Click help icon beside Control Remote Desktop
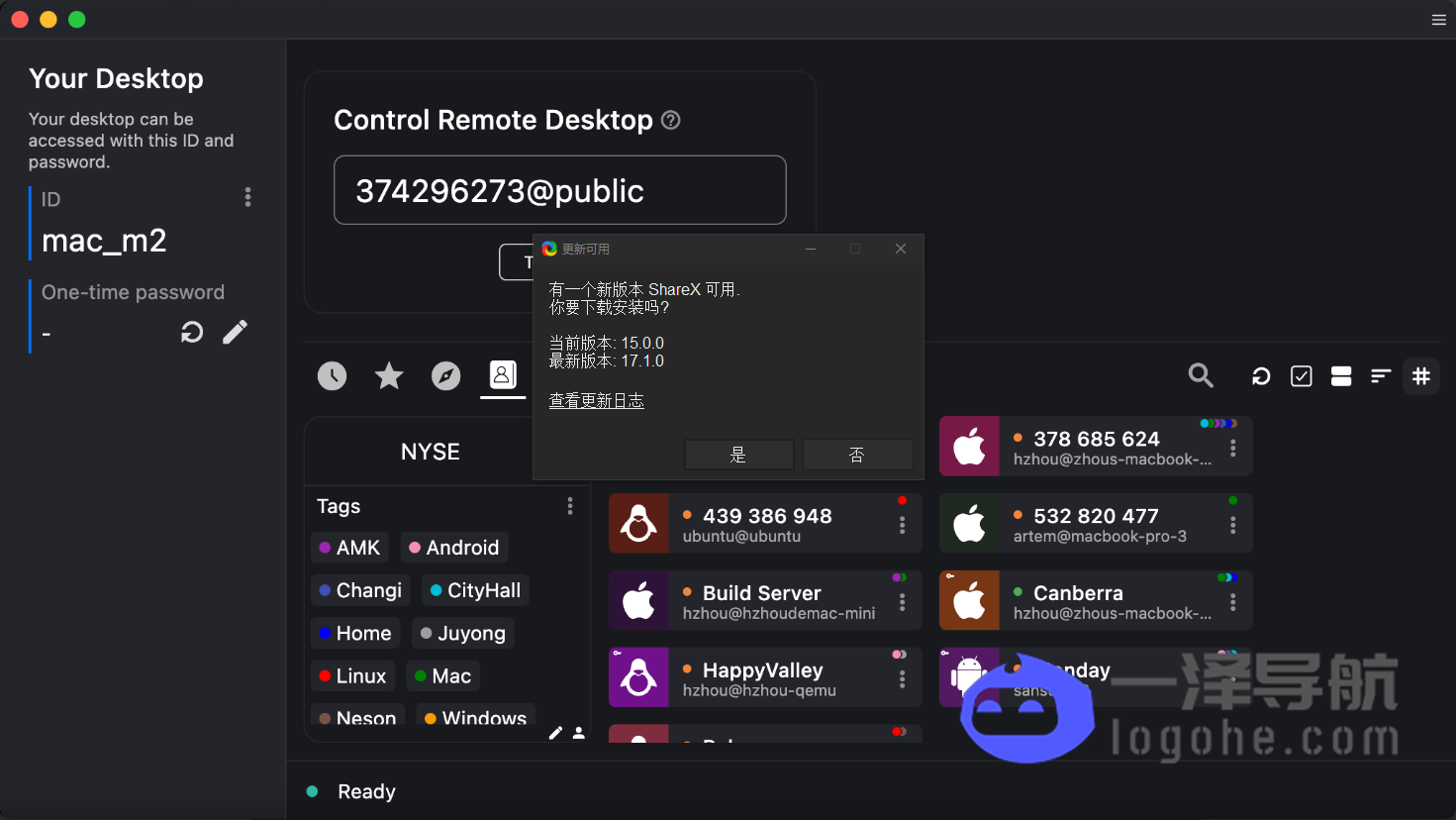 (671, 120)
